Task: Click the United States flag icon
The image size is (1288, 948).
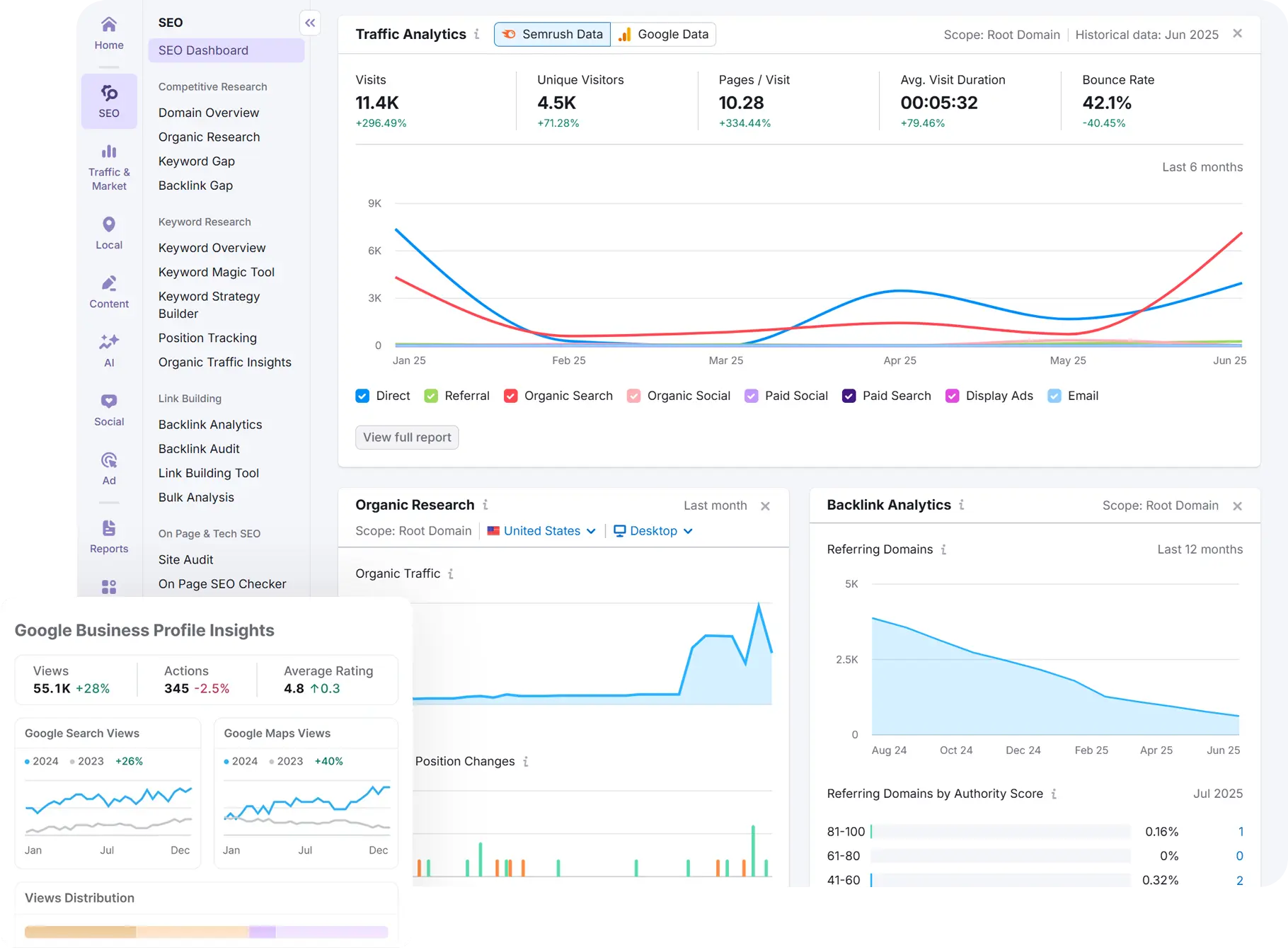Action: click(494, 531)
